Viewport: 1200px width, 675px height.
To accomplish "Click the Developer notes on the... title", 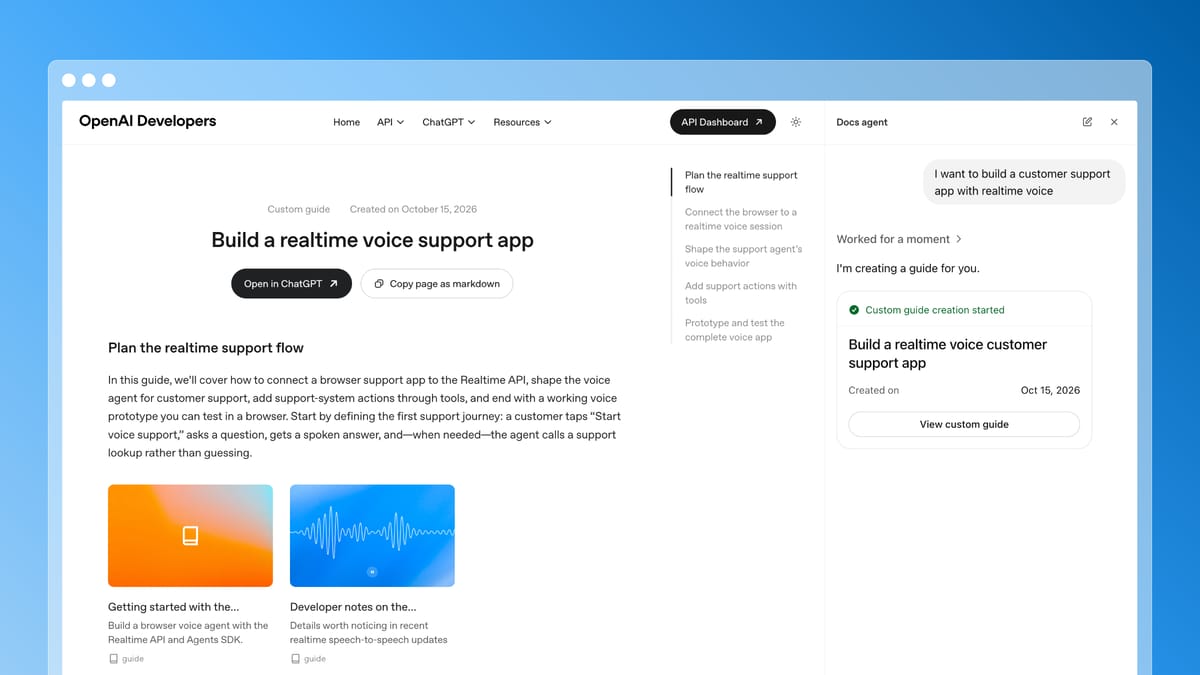I will tap(353, 607).
